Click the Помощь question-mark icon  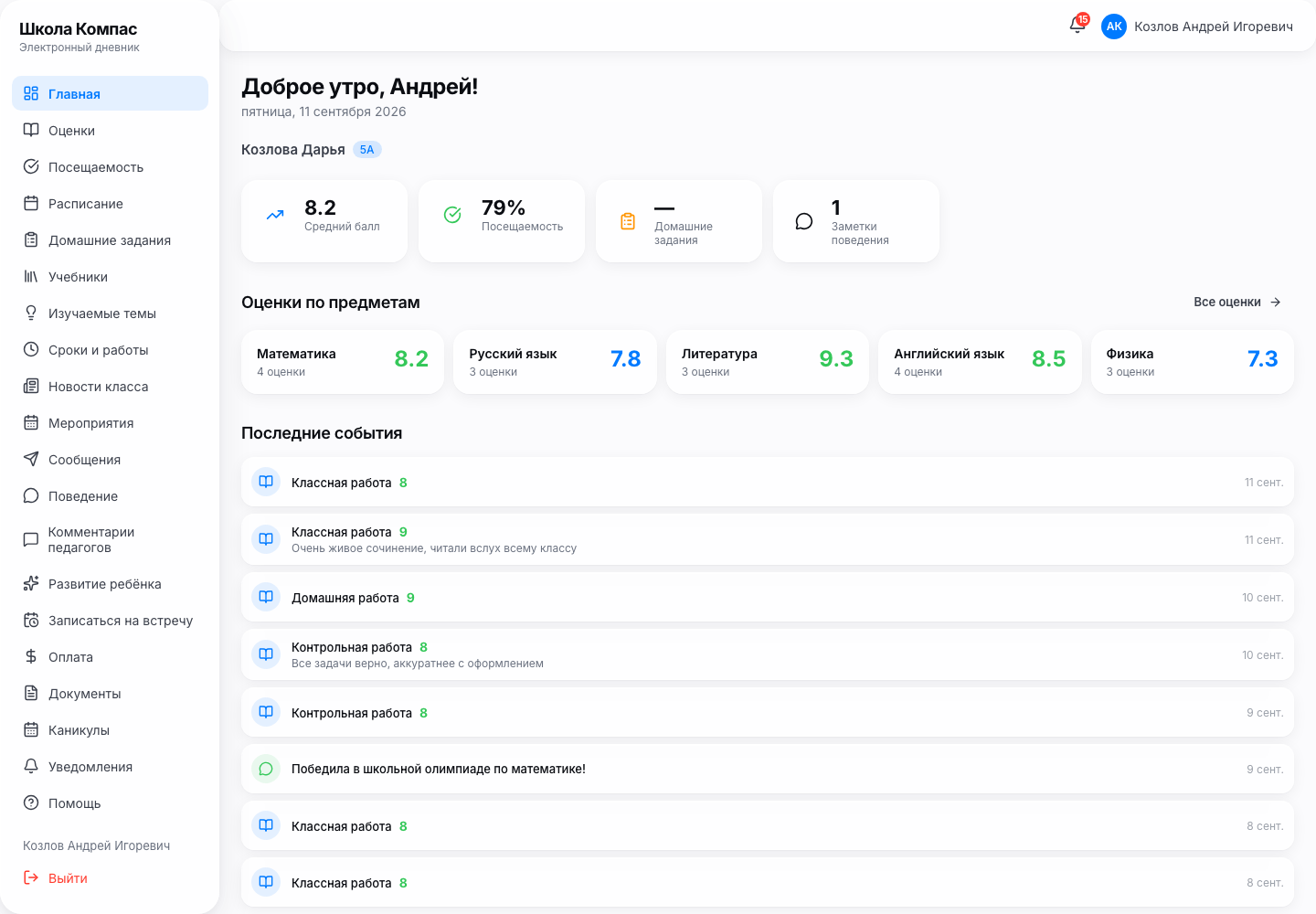click(31, 802)
